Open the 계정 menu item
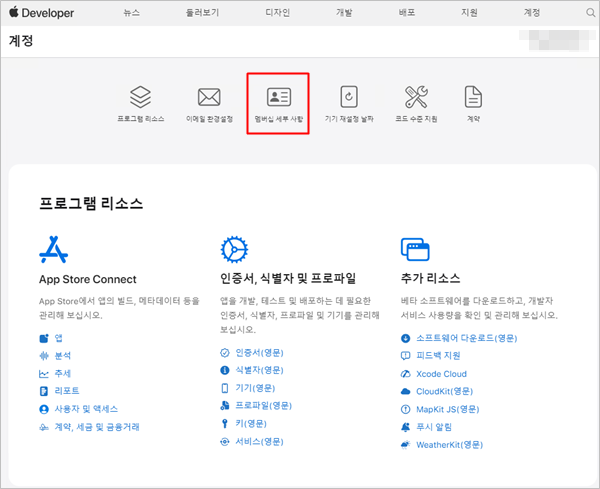The height and width of the screenshot is (489, 600). click(x=532, y=13)
